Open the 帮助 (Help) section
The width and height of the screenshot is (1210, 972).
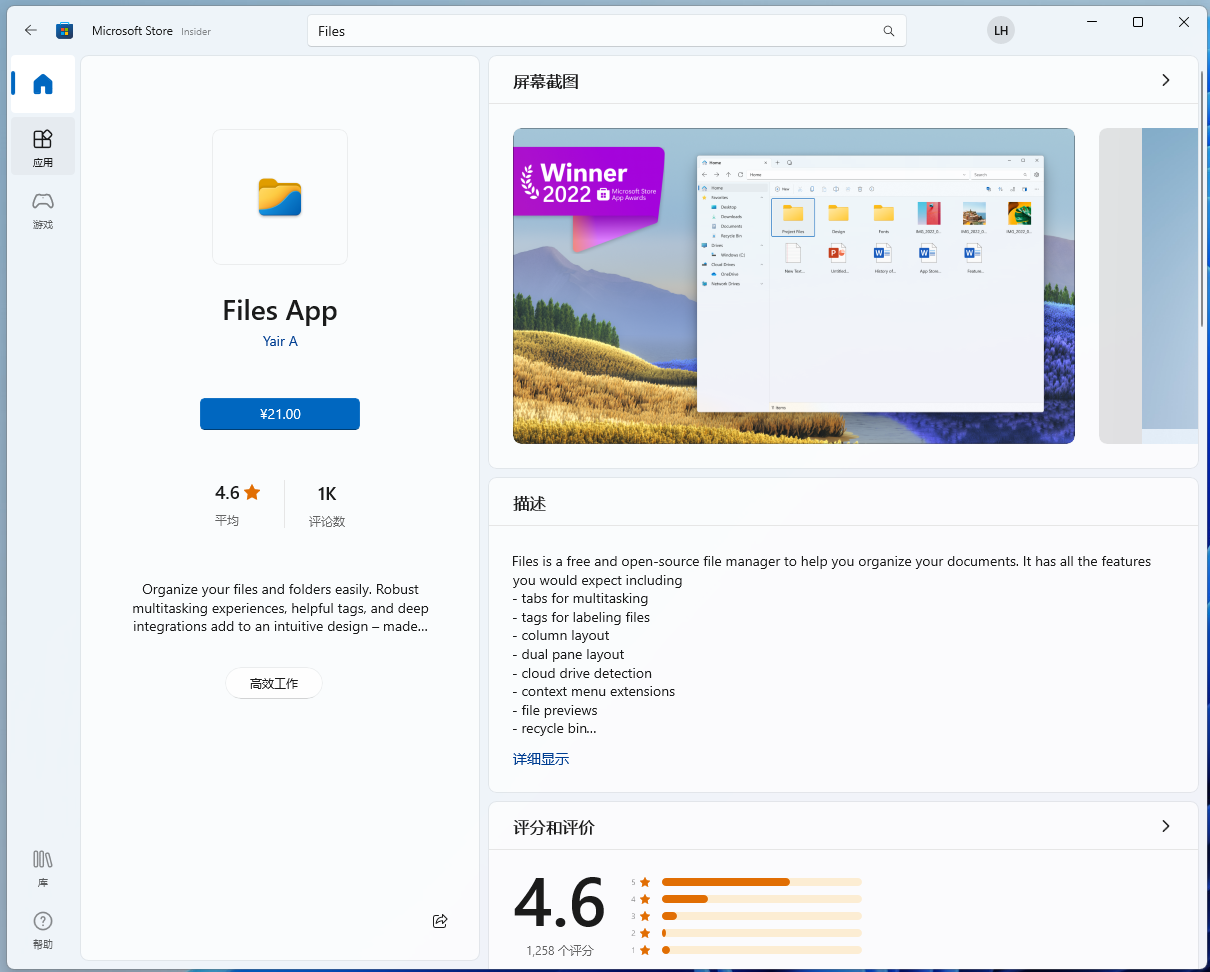pos(43,930)
